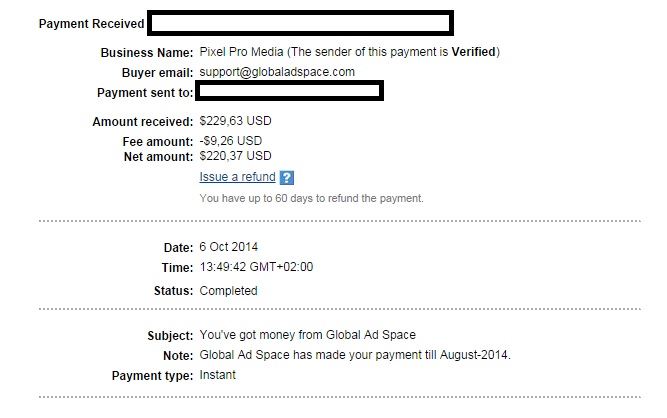
Task: Click the Payment Received heading
Action: tap(91, 23)
